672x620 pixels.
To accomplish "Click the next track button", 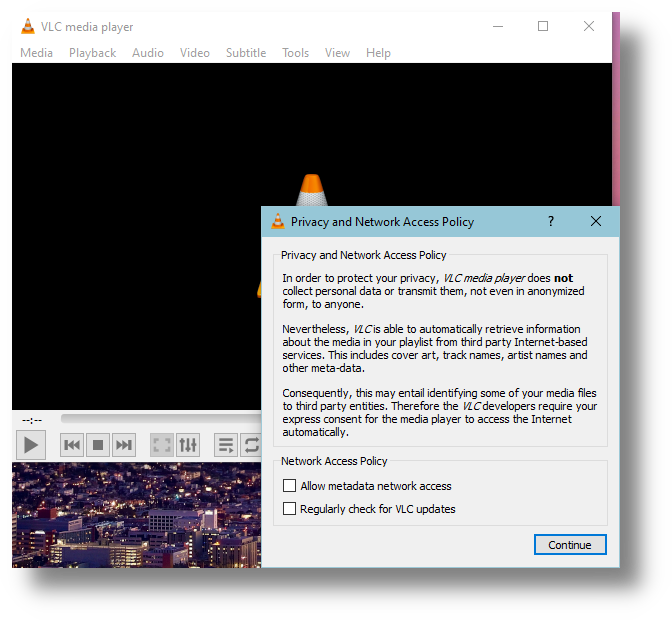I will click(124, 445).
